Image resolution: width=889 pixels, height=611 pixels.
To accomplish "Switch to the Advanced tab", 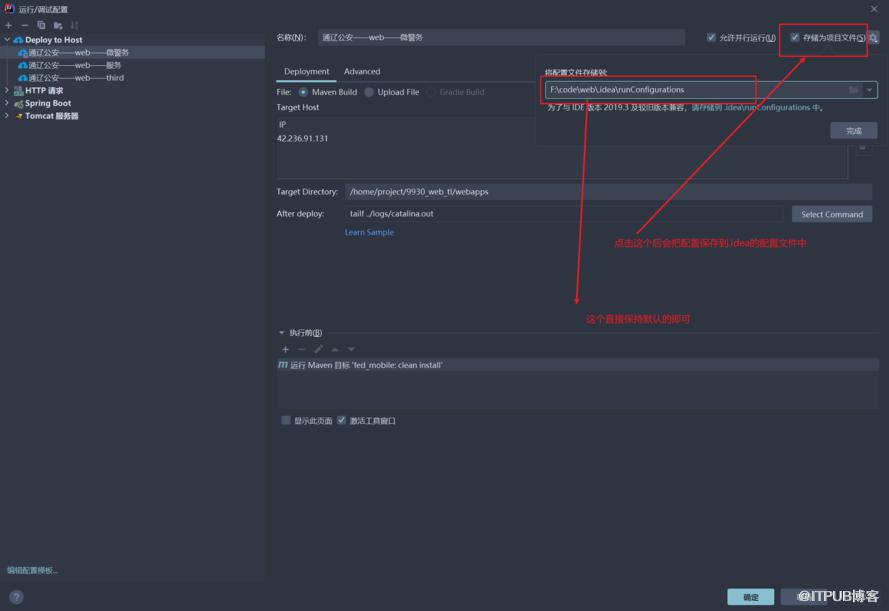I will click(x=362, y=71).
